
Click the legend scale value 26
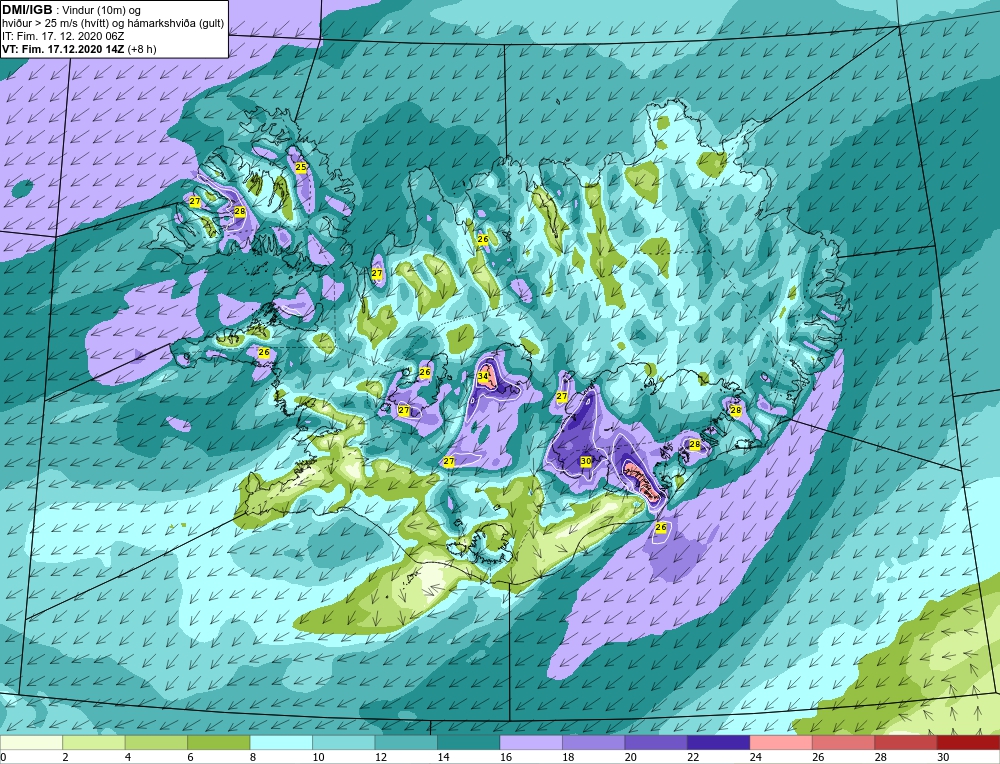pyautogui.click(x=818, y=757)
